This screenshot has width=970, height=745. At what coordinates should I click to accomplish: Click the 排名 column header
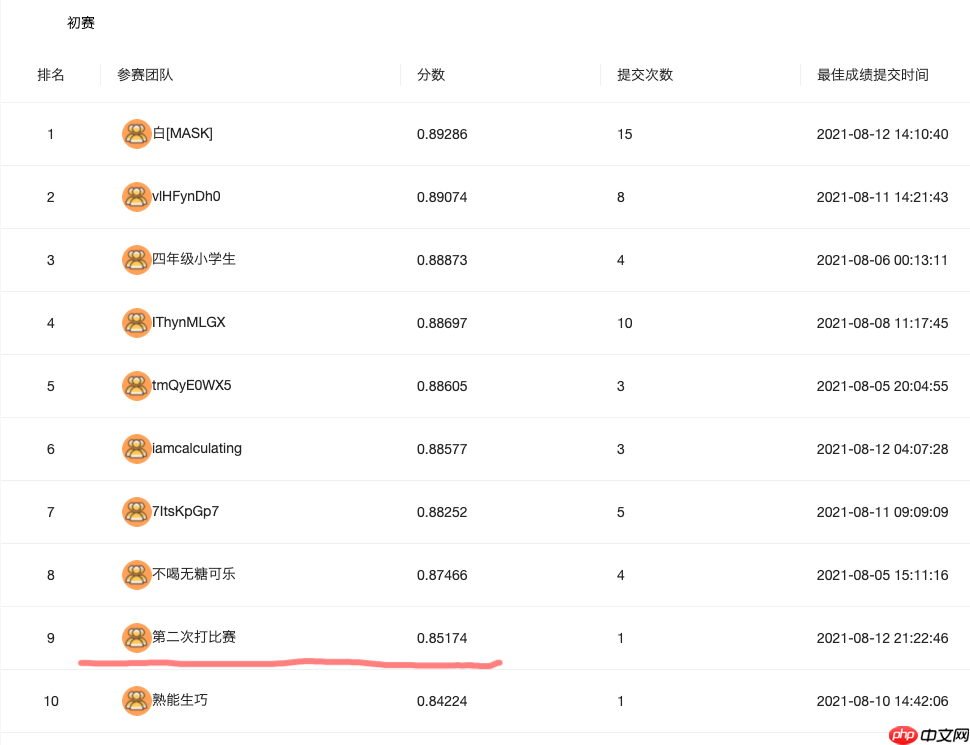[51, 74]
